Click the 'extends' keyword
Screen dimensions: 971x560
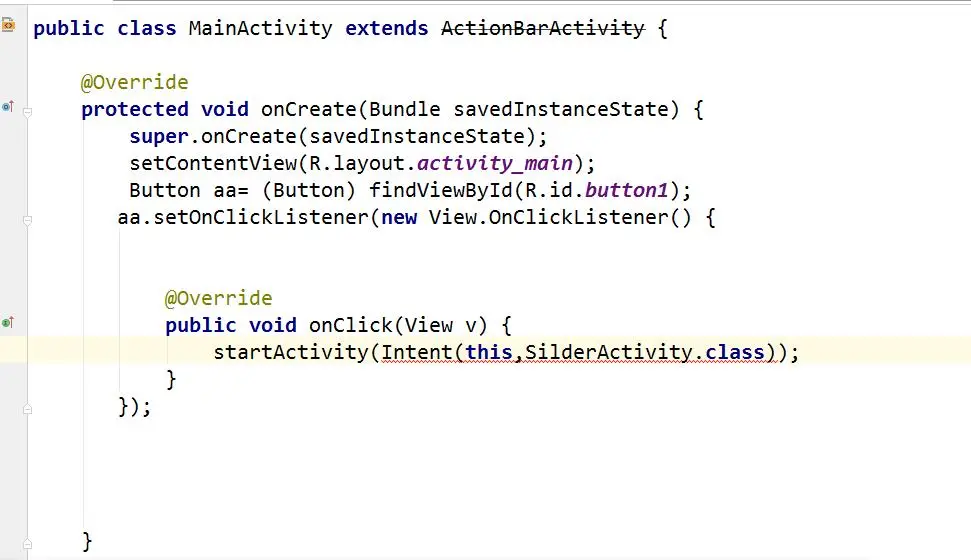coord(386,28)
